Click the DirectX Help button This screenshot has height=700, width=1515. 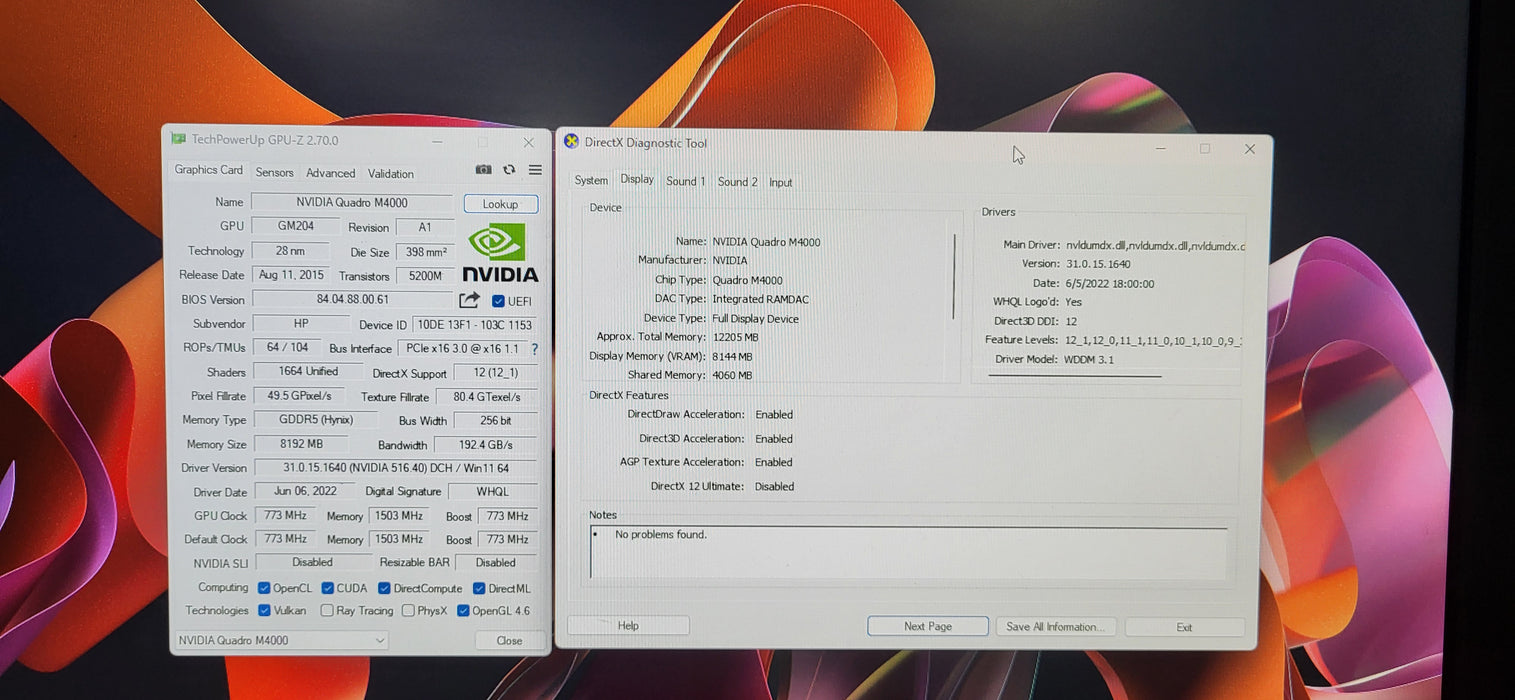(x=628, y=626)
